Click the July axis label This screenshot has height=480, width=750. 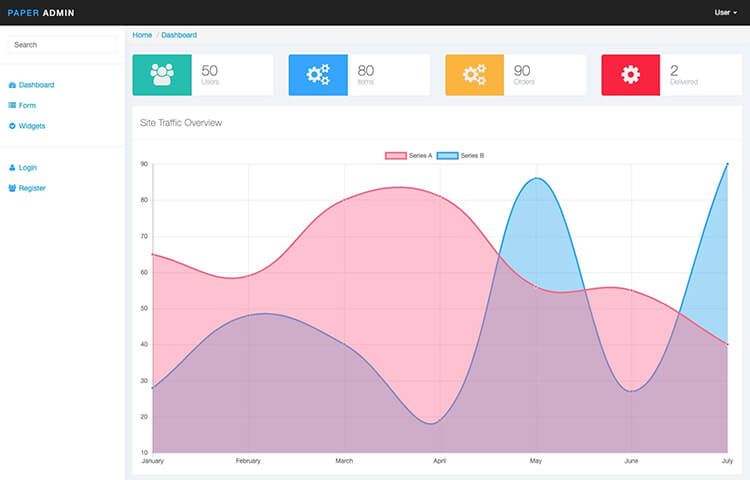727,461
